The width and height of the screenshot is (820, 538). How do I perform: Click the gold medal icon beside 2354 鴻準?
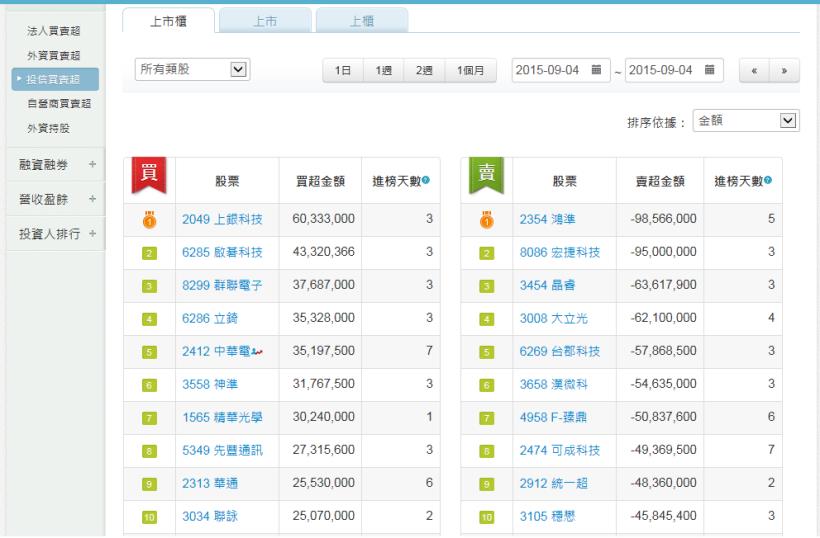pyautogui.click(x=486, y=219)
